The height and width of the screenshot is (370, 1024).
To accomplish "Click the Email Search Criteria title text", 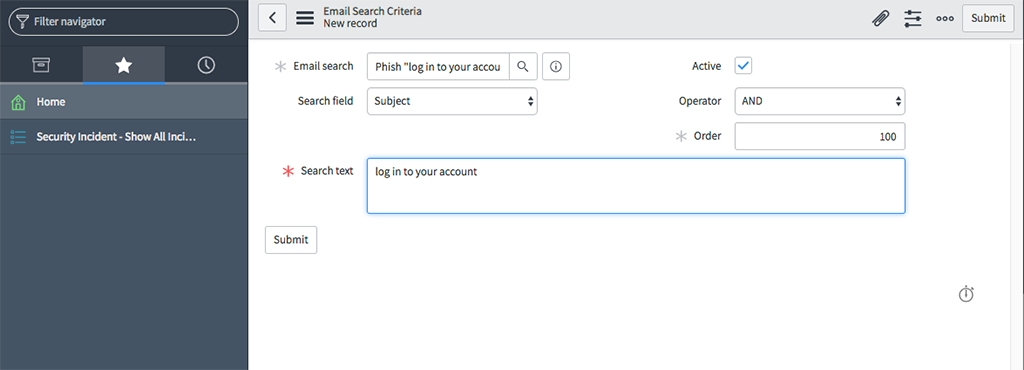I will 372,11.
